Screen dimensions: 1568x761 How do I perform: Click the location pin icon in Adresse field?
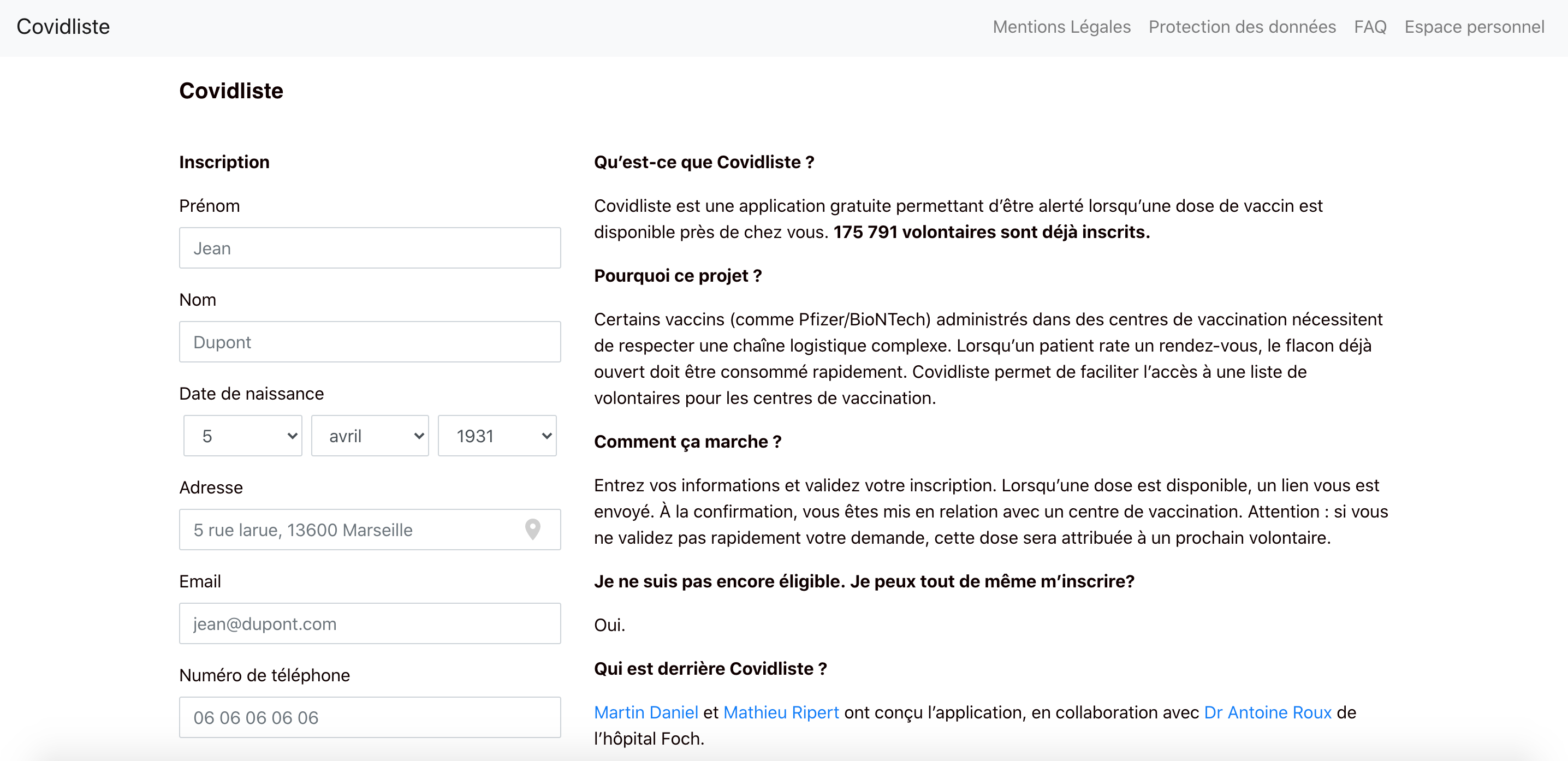(533, 529)
